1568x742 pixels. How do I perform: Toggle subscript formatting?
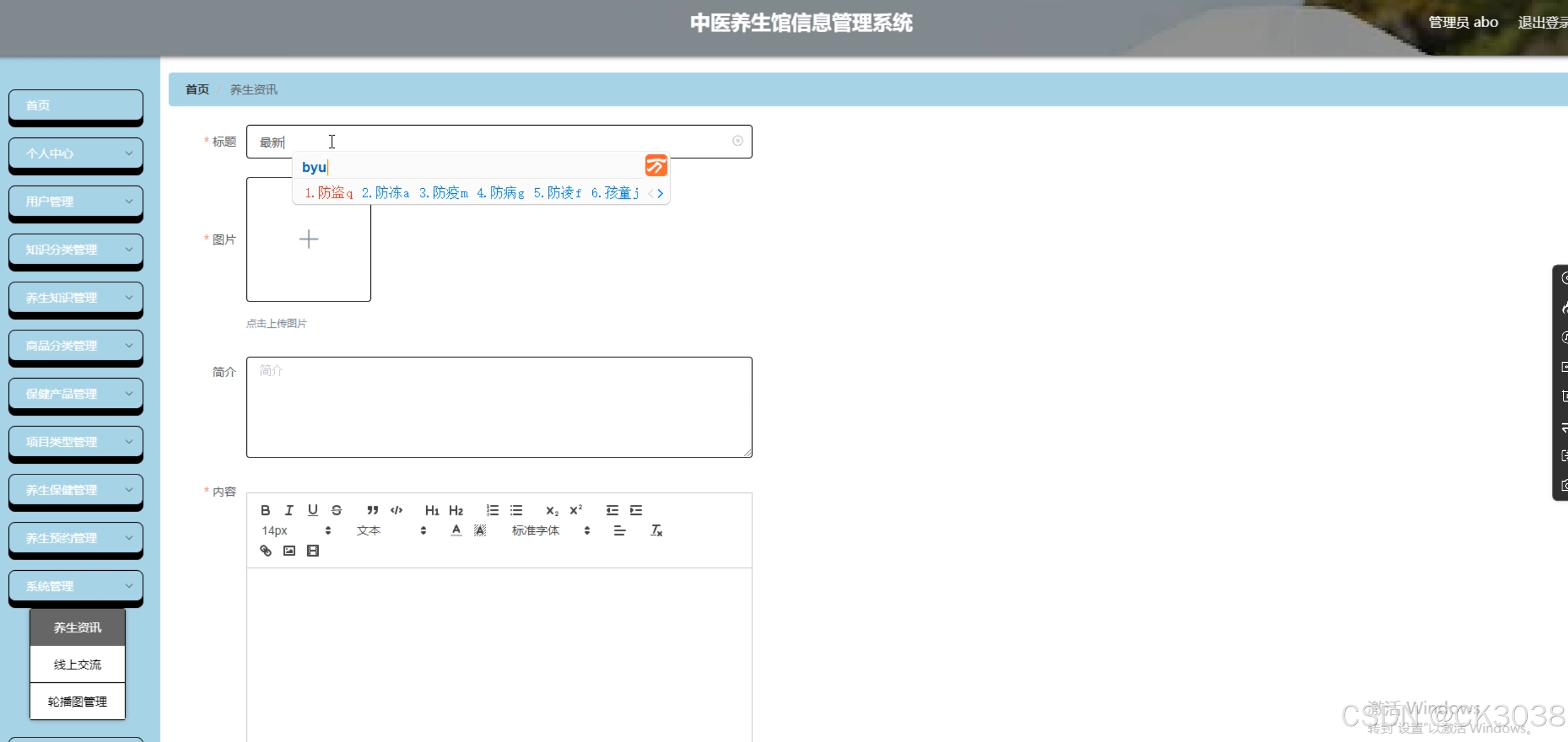551,510
